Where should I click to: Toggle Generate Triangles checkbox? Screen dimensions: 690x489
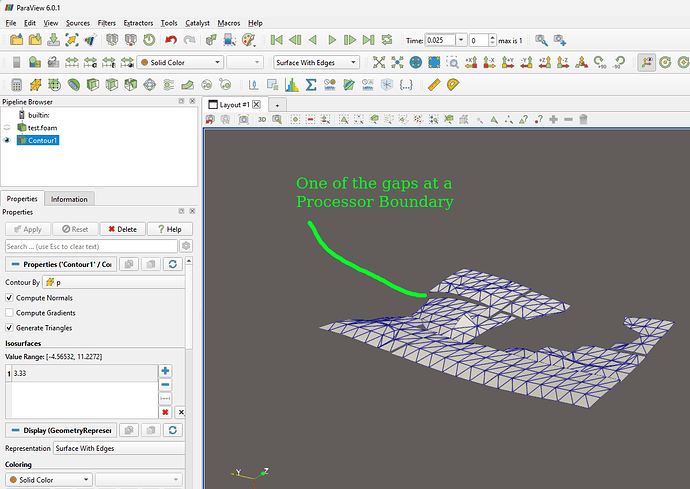(10, 328)
